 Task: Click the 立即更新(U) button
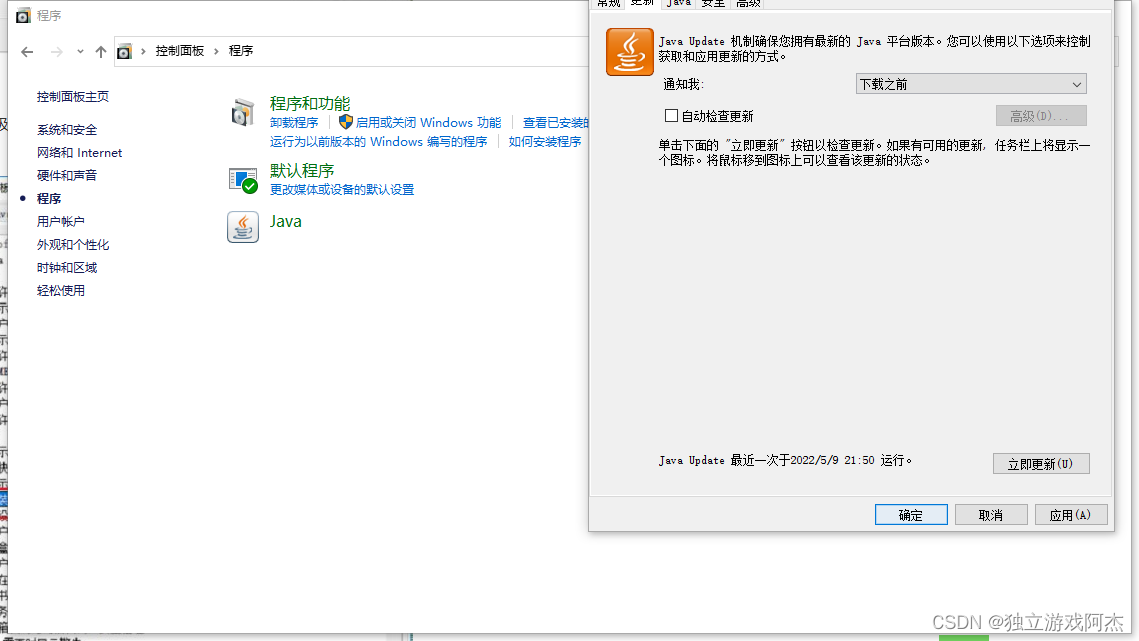[x=1041, y=464]
